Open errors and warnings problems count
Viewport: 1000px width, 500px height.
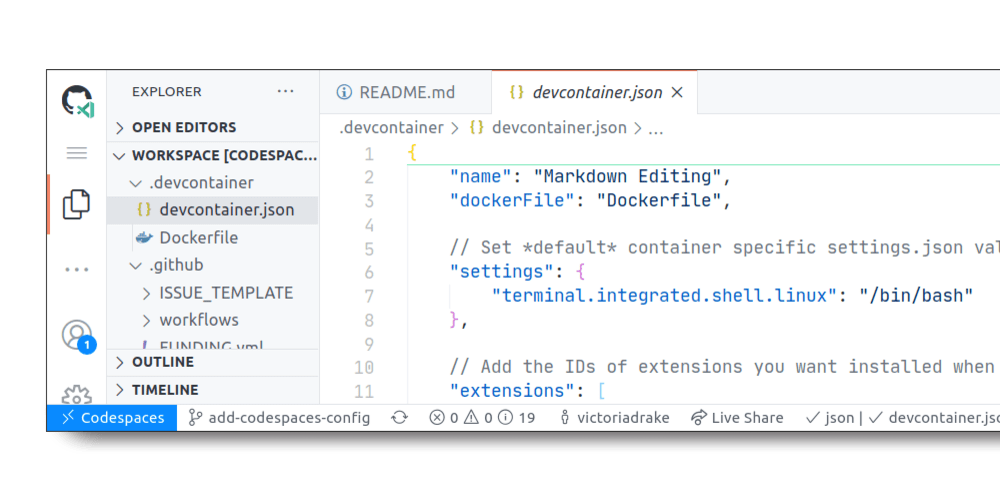coord(482,418)
